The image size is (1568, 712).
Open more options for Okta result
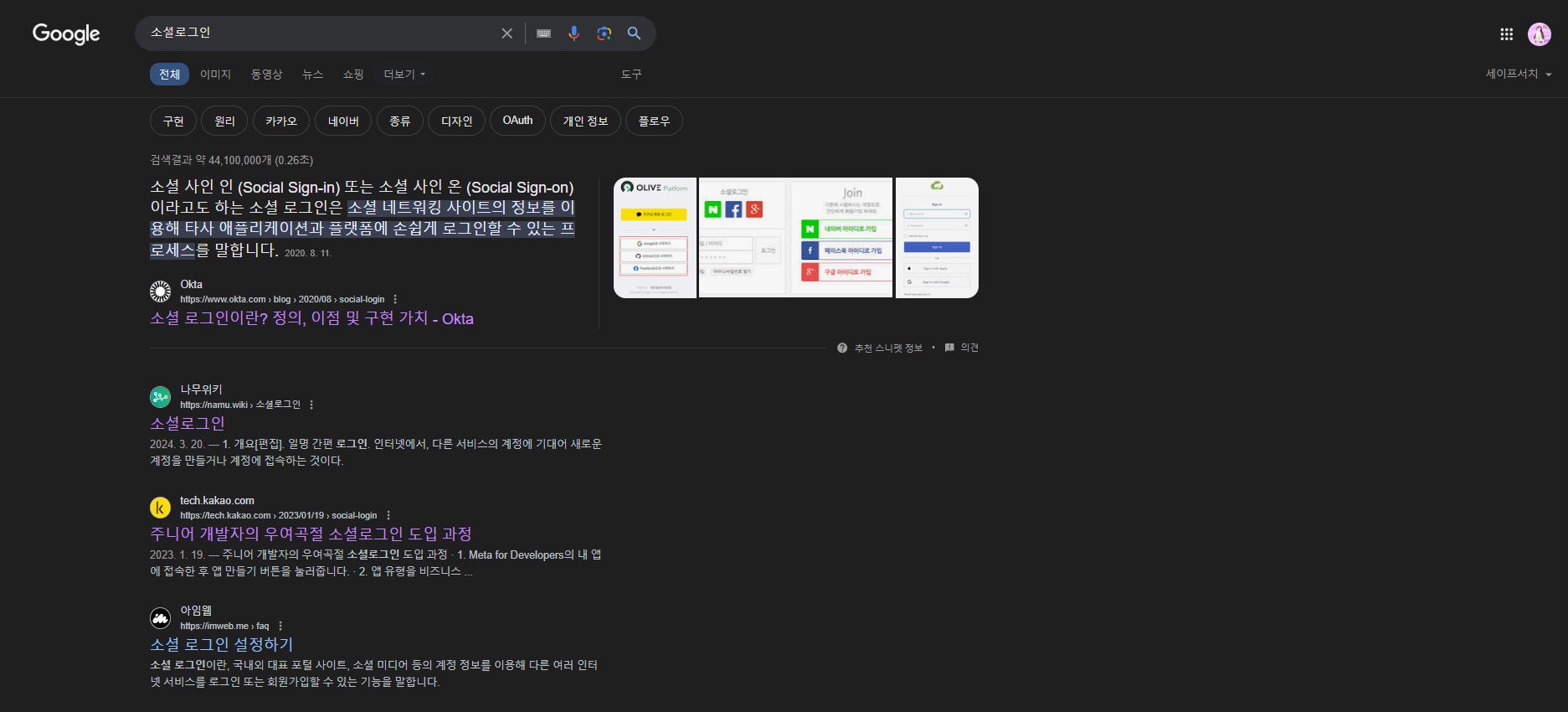point(395,299)
